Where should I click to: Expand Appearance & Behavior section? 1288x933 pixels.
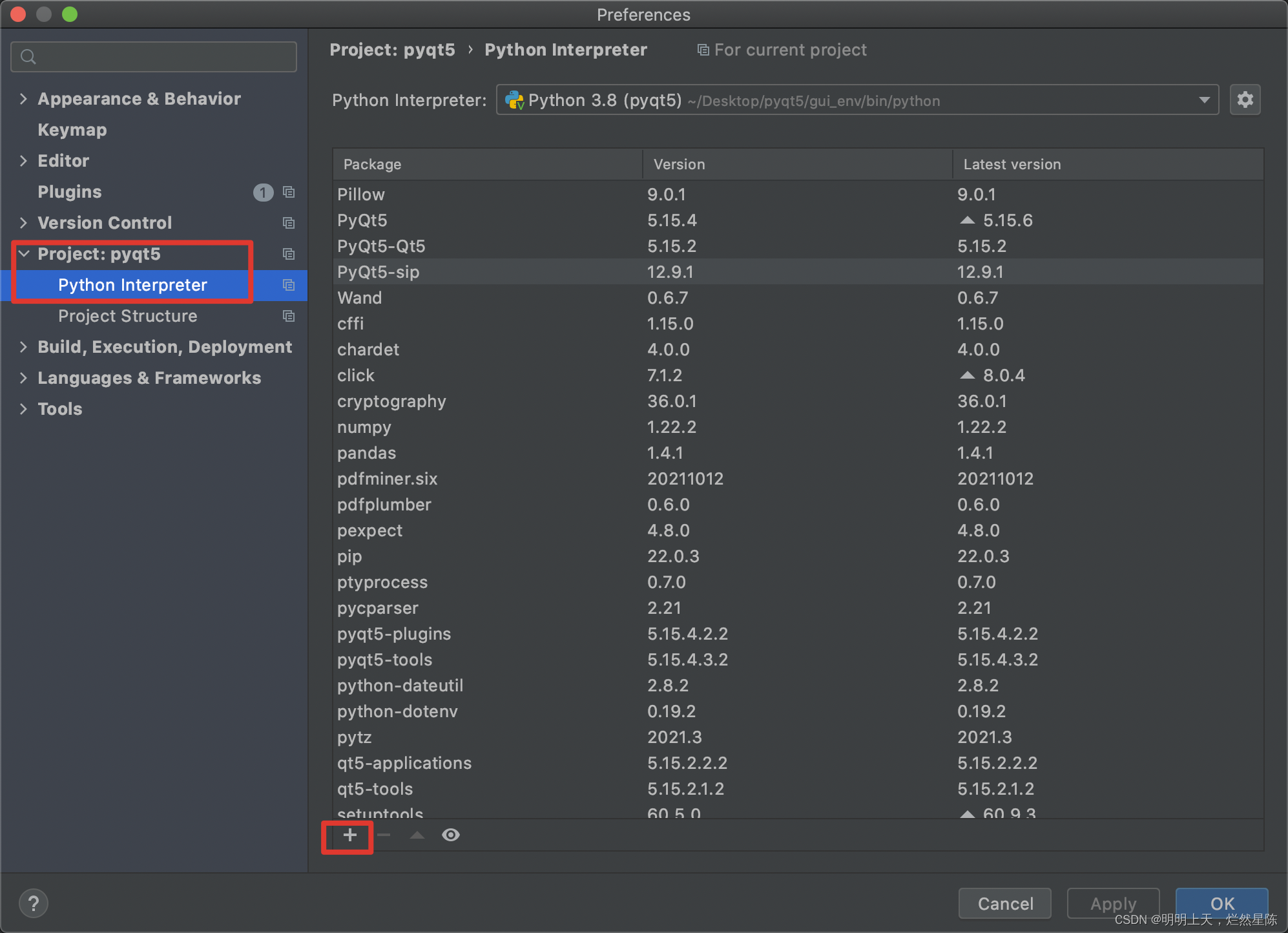(23, 99)
